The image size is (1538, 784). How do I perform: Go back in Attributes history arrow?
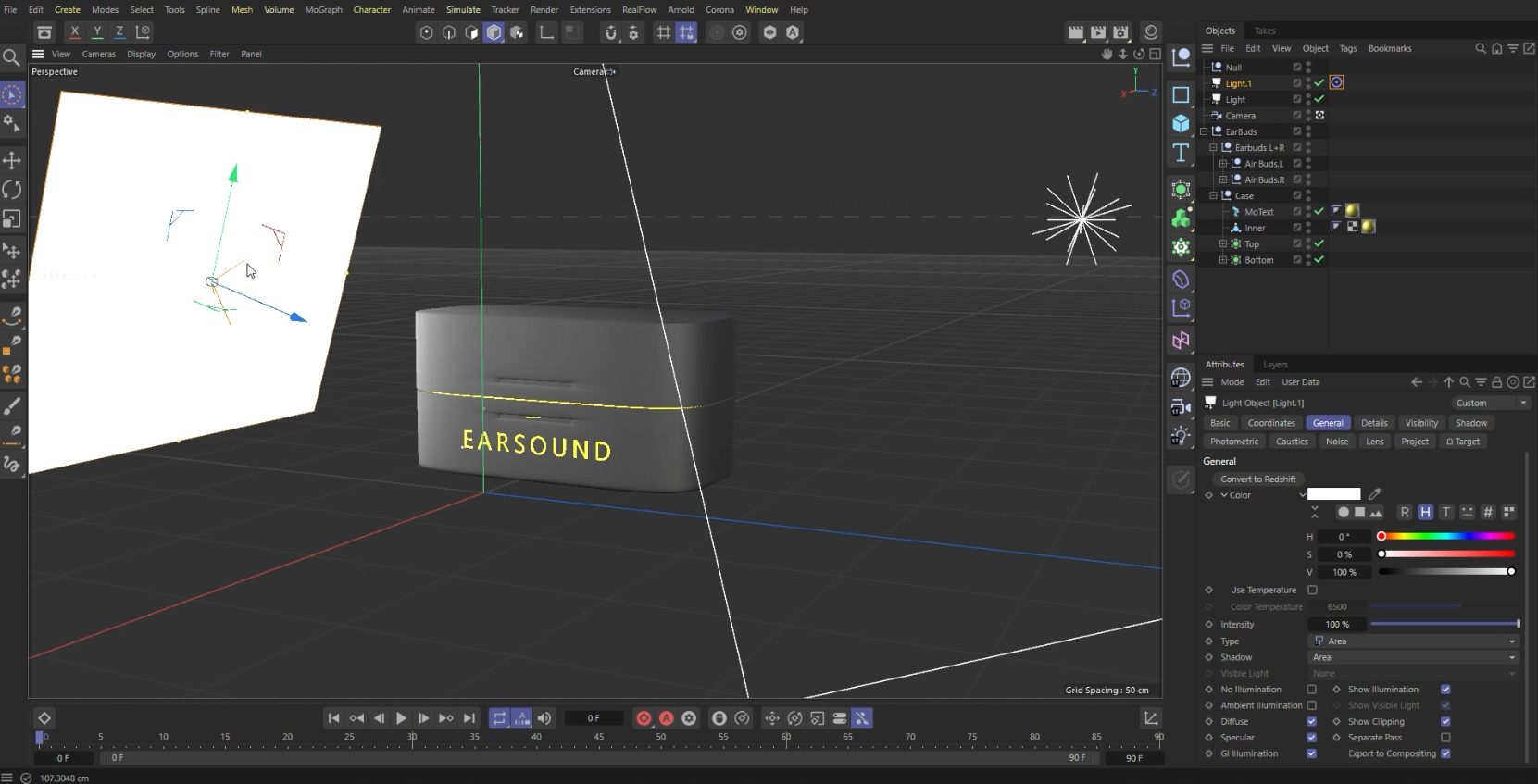coord(1417,382)
